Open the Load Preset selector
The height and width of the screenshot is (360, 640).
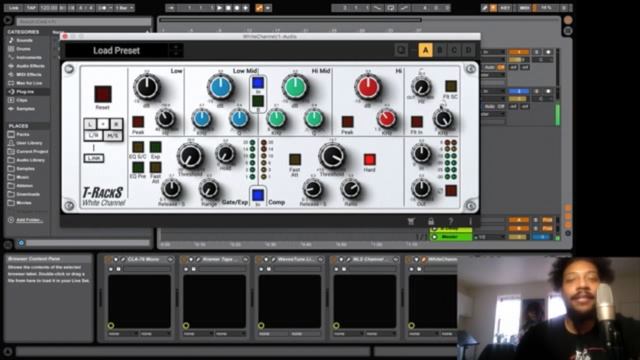117,51
